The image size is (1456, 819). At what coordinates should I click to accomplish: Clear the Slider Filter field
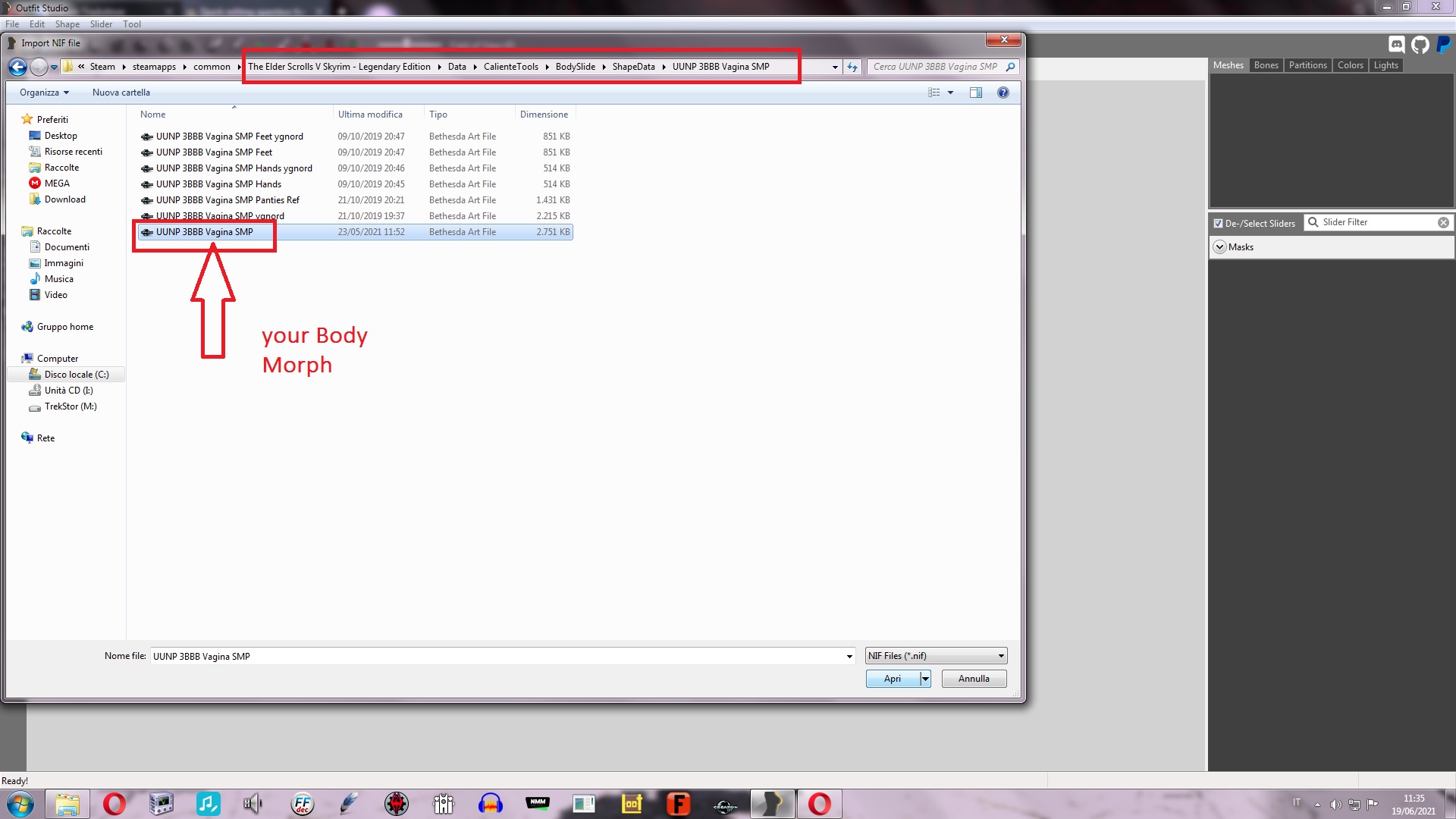(x=1443, y=223)
